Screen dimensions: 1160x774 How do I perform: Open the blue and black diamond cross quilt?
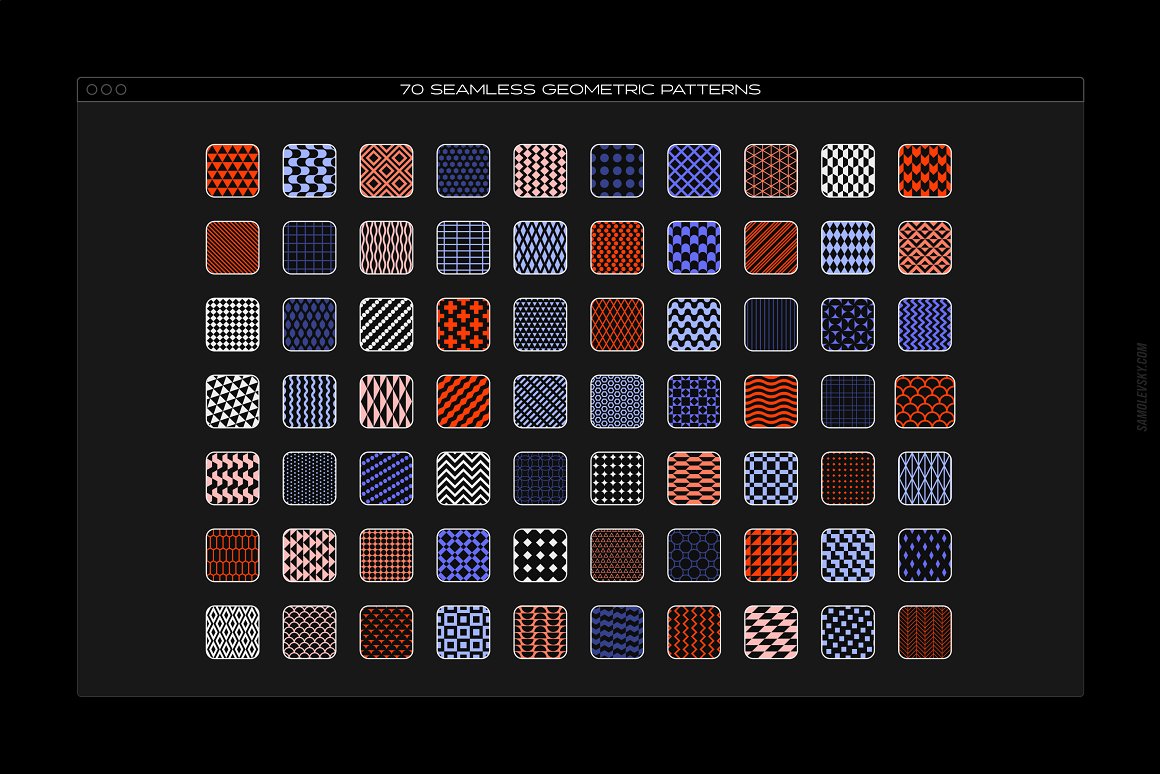[463, 556]
